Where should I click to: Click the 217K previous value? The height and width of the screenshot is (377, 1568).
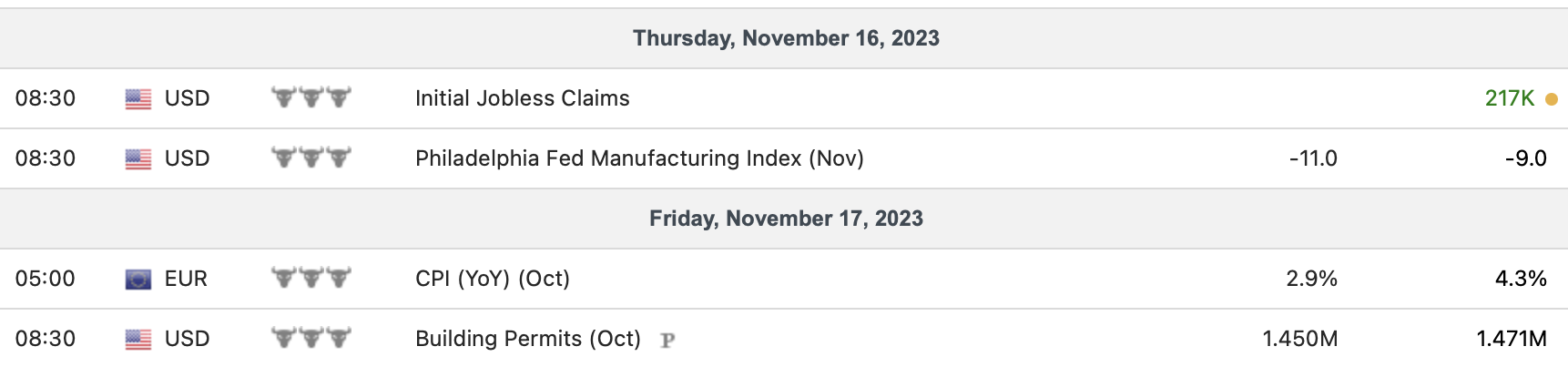[x=1509, y=98]
